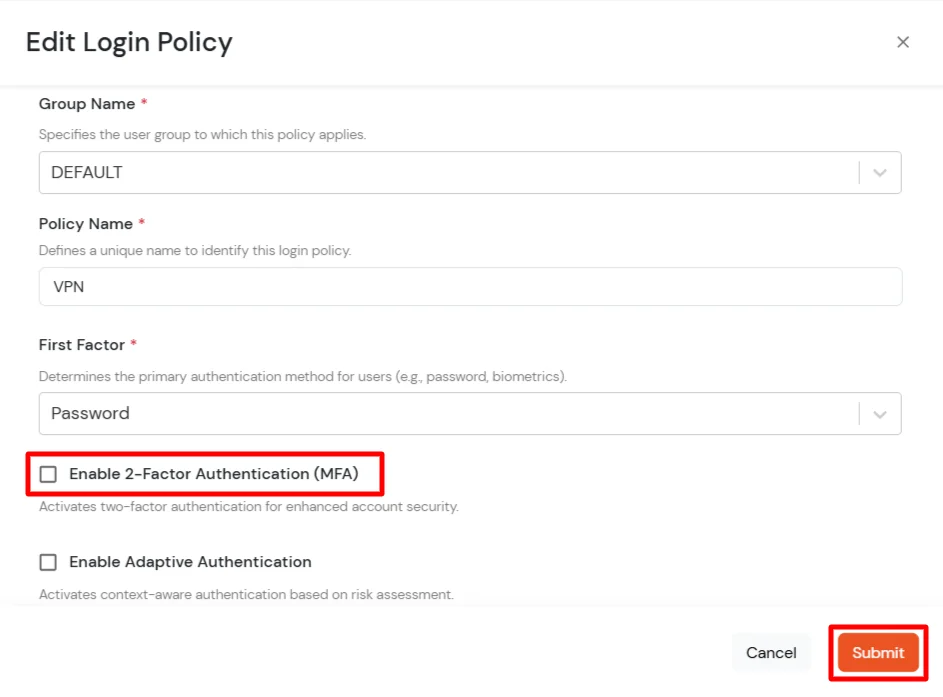Click the Adaptive Authentication checkbox square
The width and height of the screenshot is (943, 697).
click(48, 562)
